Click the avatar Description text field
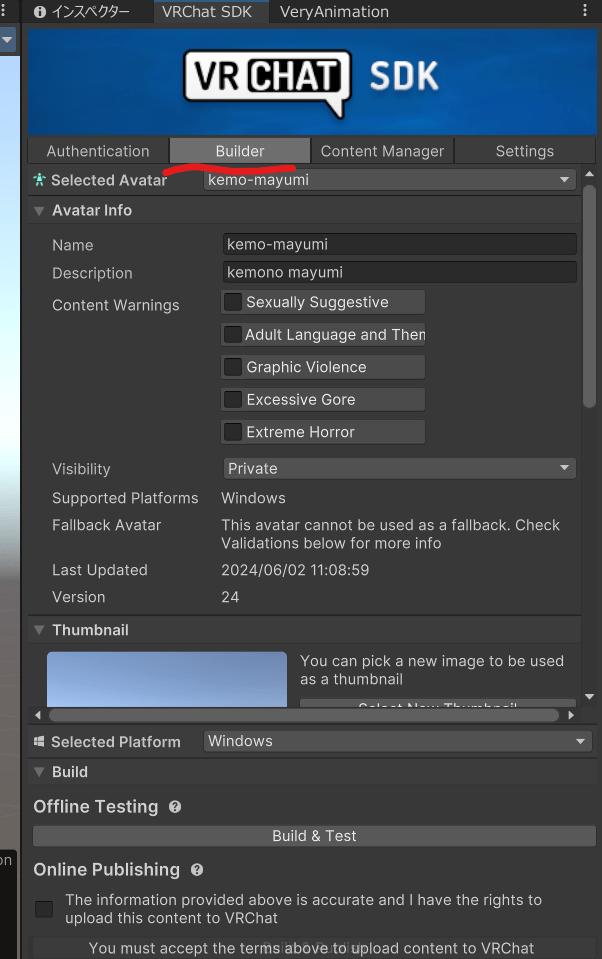 coord(399,273)
